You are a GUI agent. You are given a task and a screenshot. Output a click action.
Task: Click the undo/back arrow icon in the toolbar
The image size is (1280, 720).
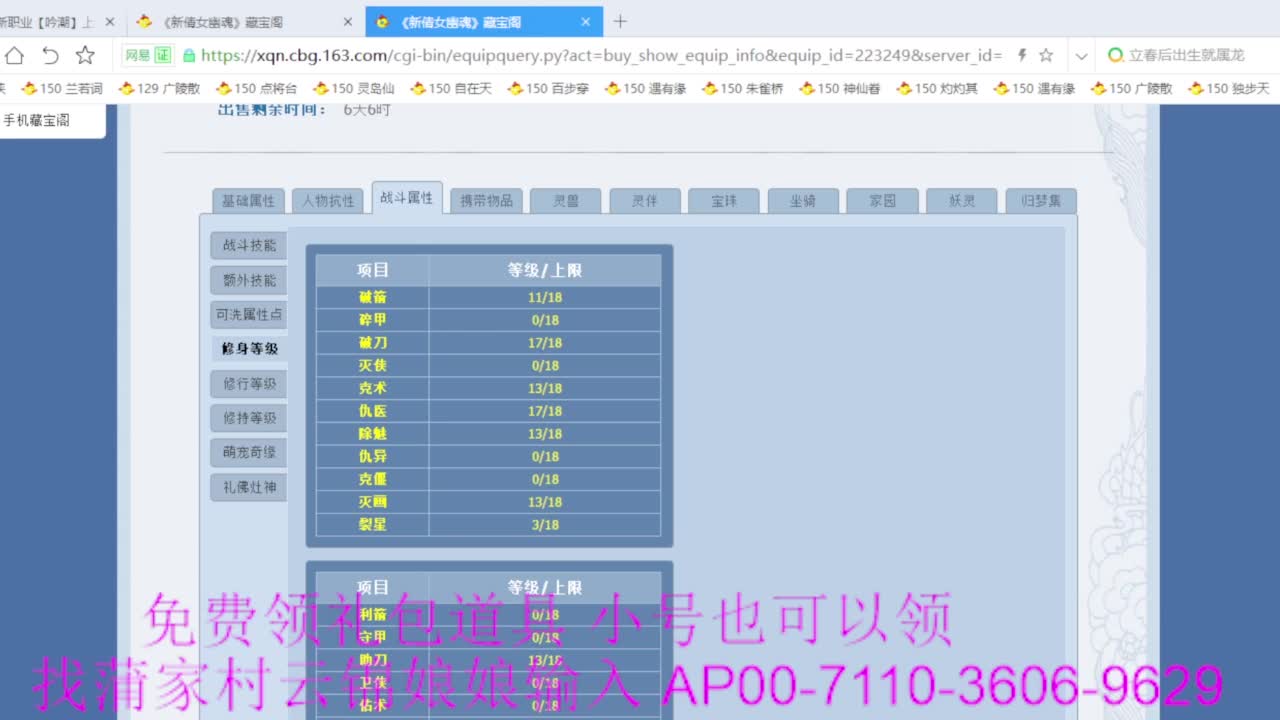tap(50, 55)
